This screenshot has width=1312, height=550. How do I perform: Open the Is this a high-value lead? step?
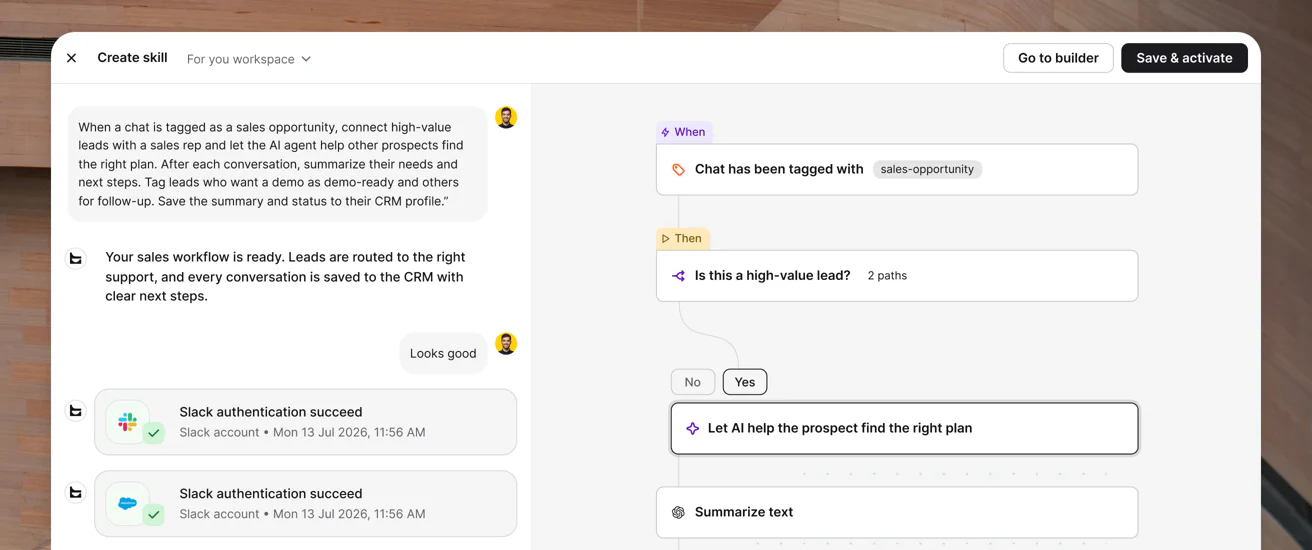tap(897, 275)
